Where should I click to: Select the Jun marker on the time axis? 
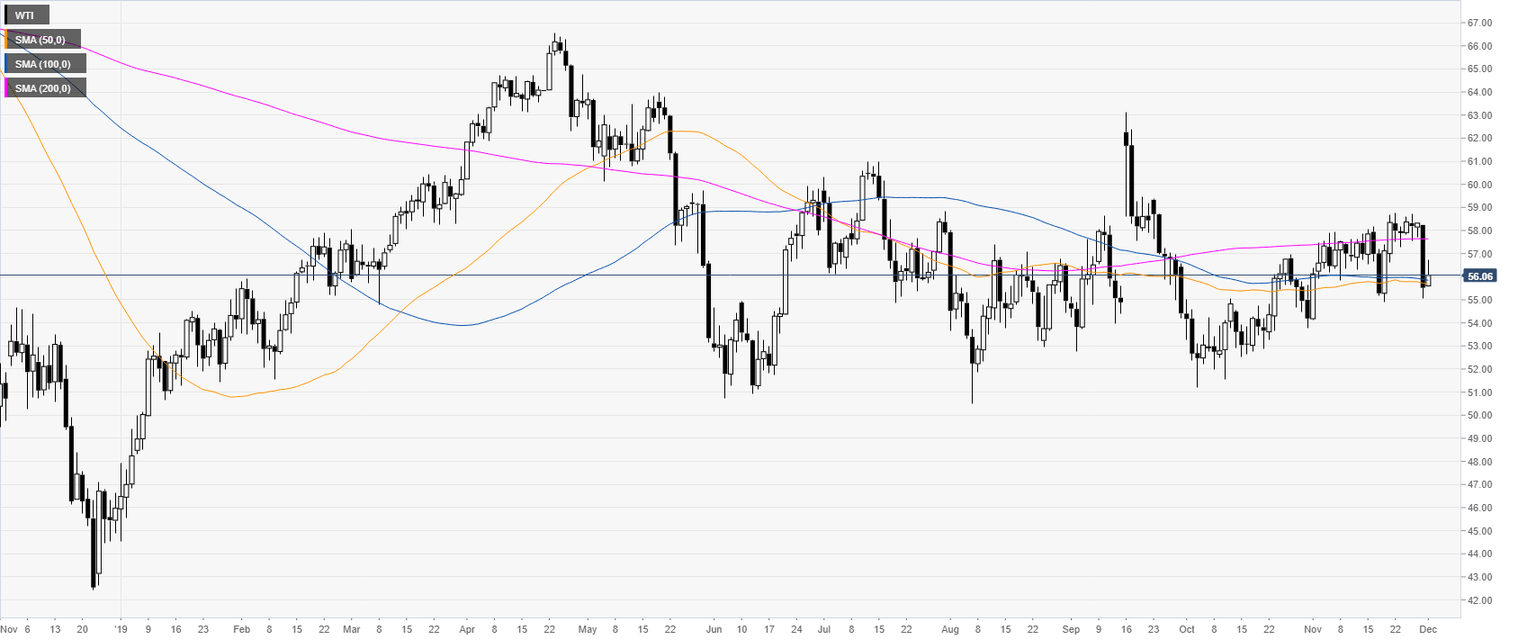[713, 631]
